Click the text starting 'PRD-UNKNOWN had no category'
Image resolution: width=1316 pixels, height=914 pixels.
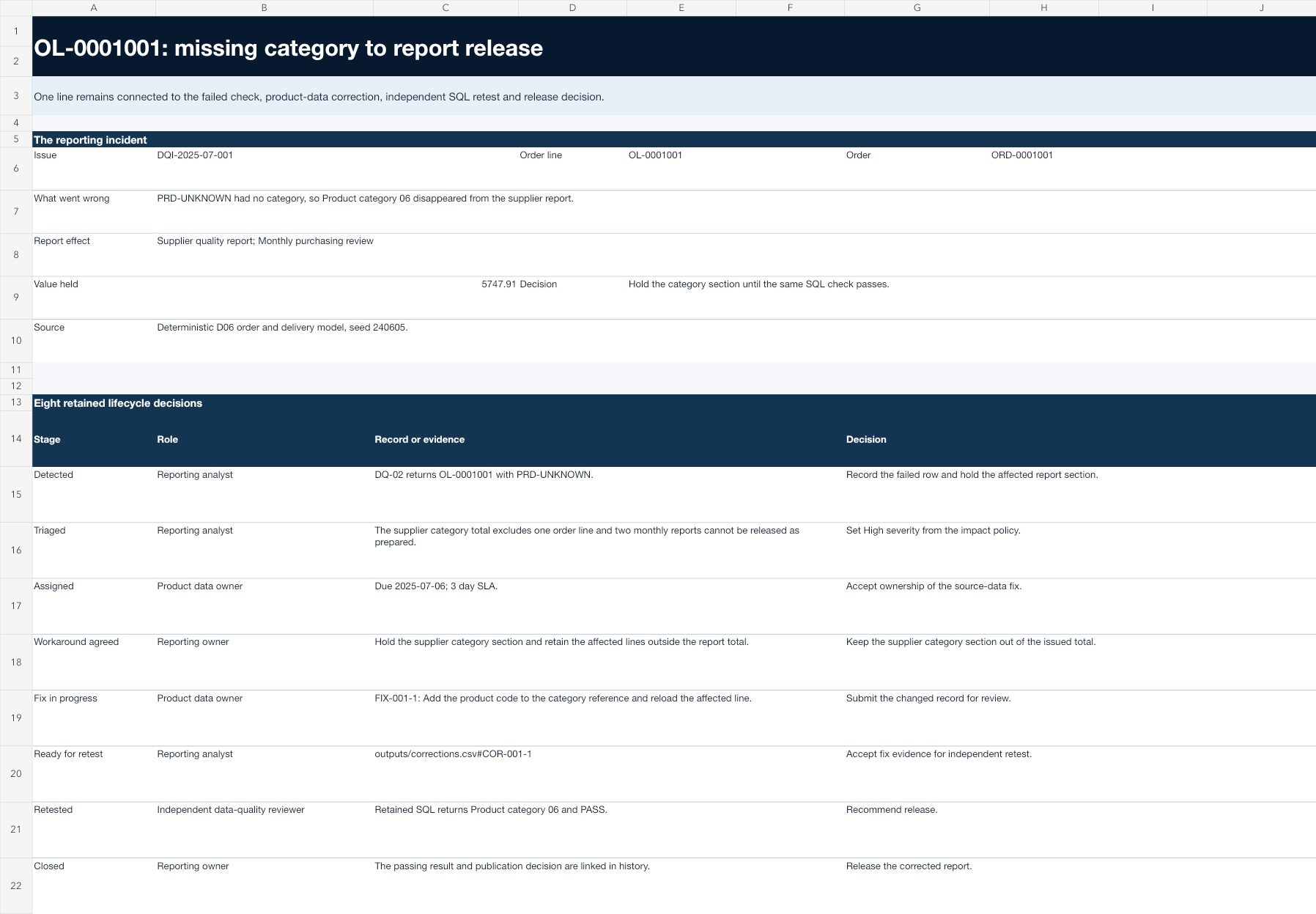[x=365, y=199]
